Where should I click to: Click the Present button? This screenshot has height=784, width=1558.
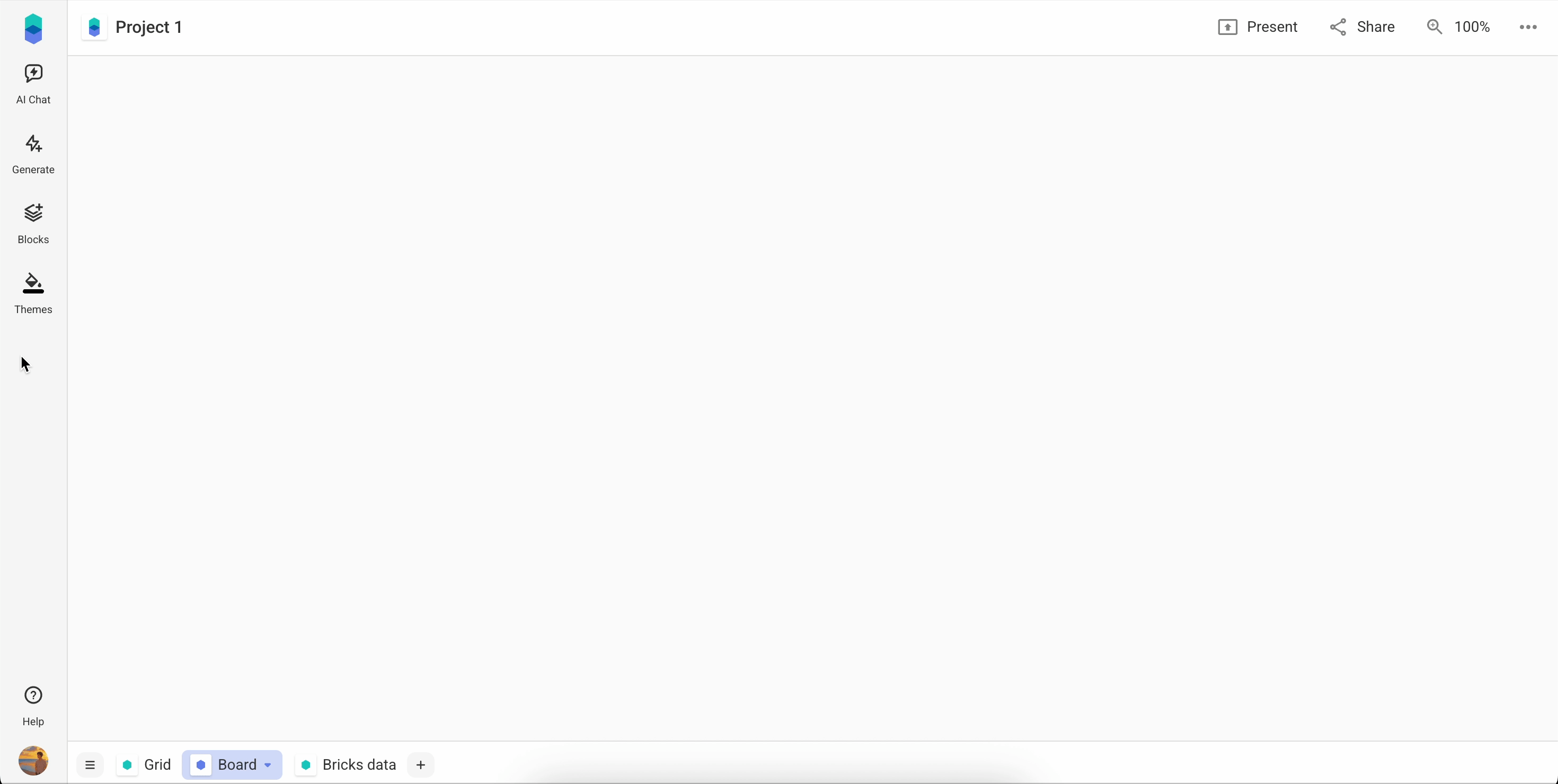click(1258, 27)
